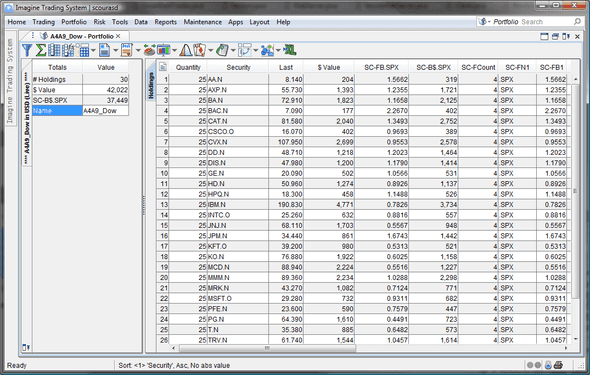Open the Imagine Trading System side tab

pos(10,80)
